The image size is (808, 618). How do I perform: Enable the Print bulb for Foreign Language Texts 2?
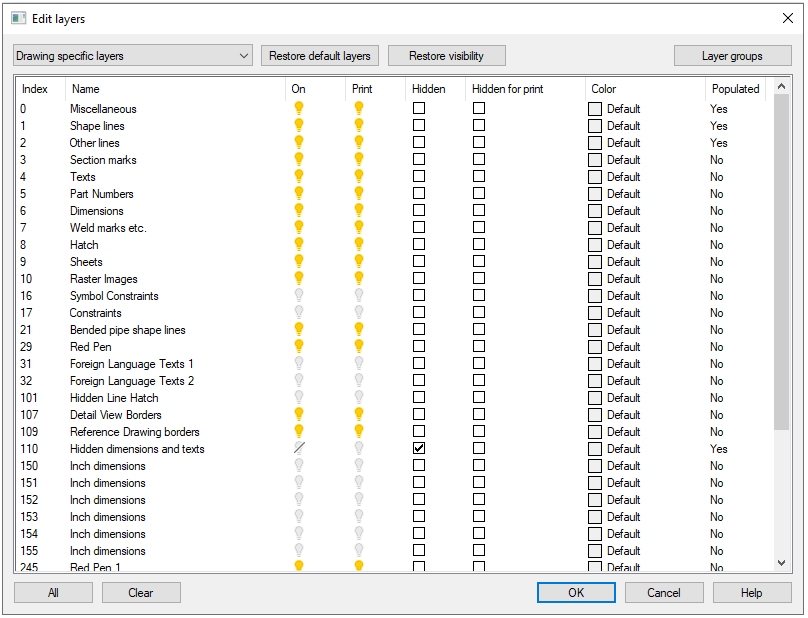pyautogui.click(x=359, y=380)
